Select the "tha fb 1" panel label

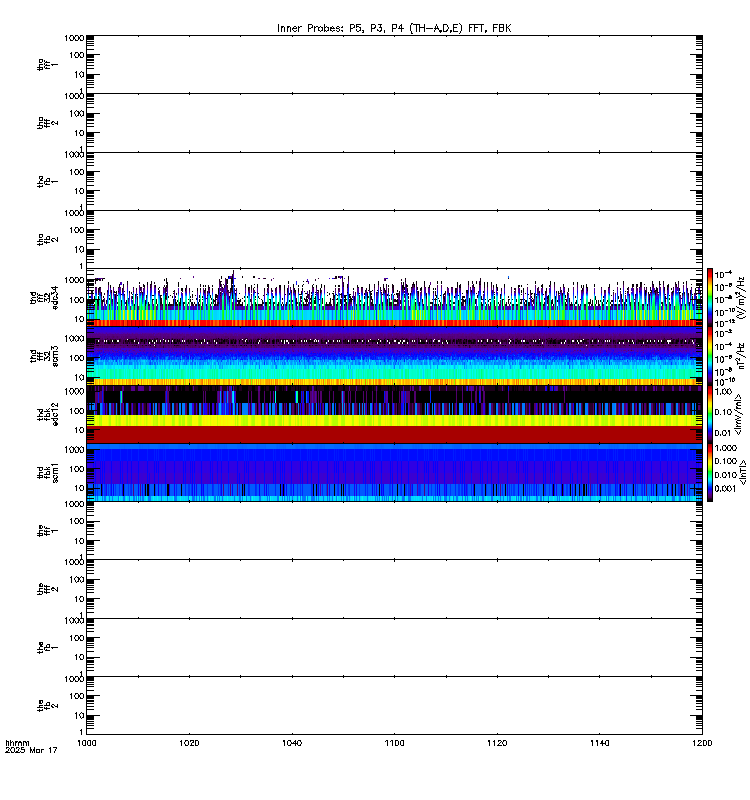click(47, 181)
